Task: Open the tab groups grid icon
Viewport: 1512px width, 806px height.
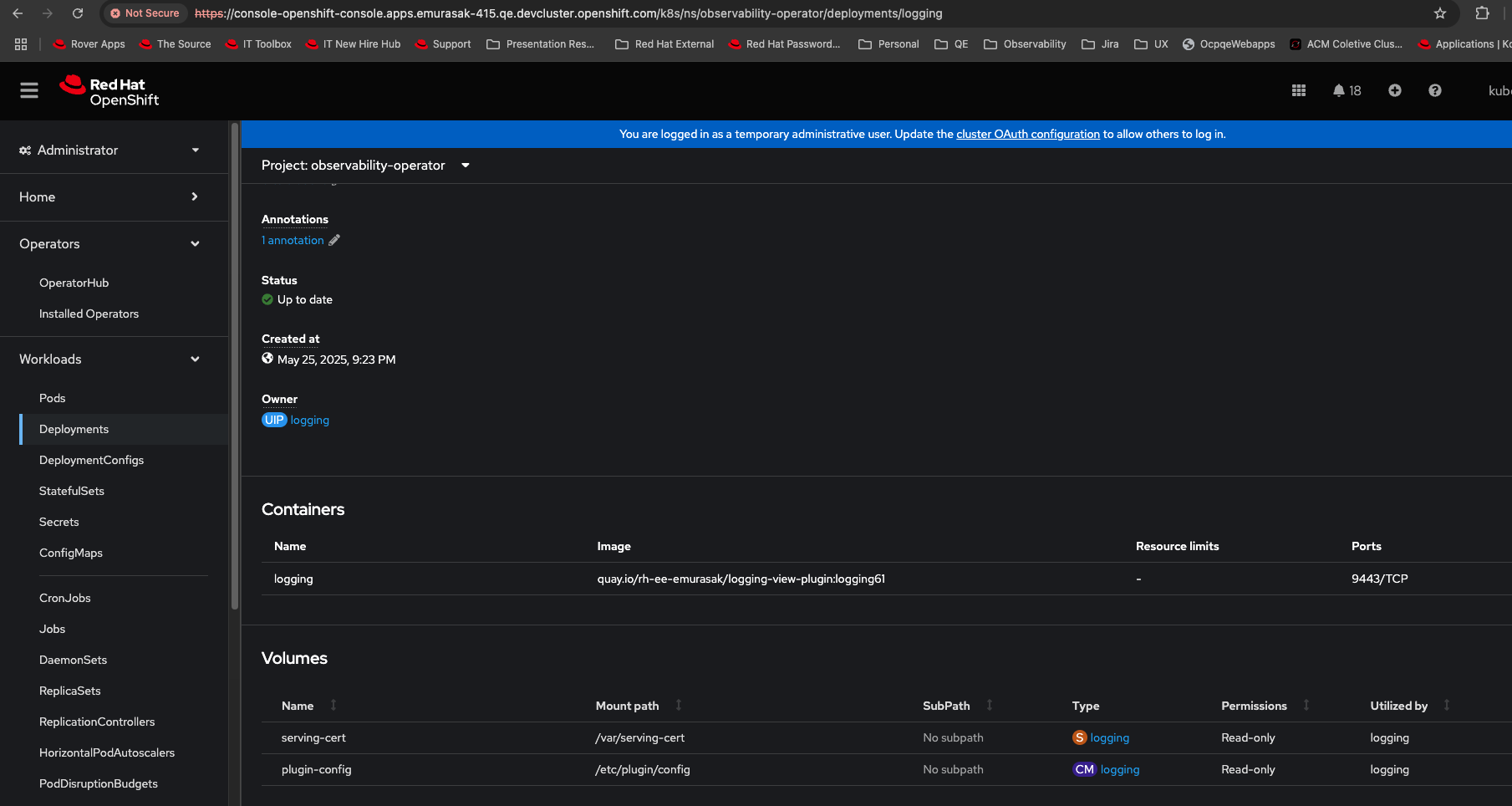Action: point(21,44)
